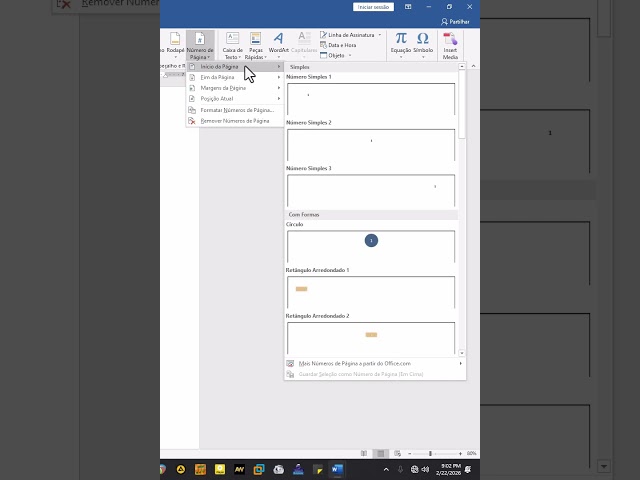Show hidden tray icons chevron

(x=386, y=469)
